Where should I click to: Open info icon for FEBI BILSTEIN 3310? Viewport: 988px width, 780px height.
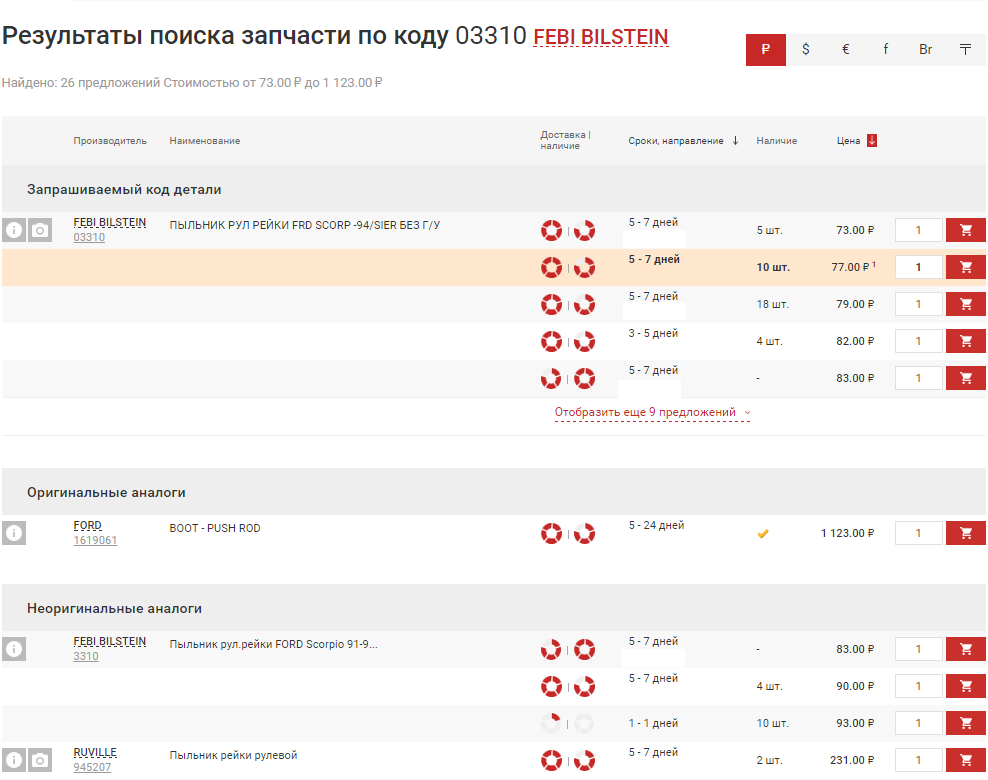click(x=14, y=649)
